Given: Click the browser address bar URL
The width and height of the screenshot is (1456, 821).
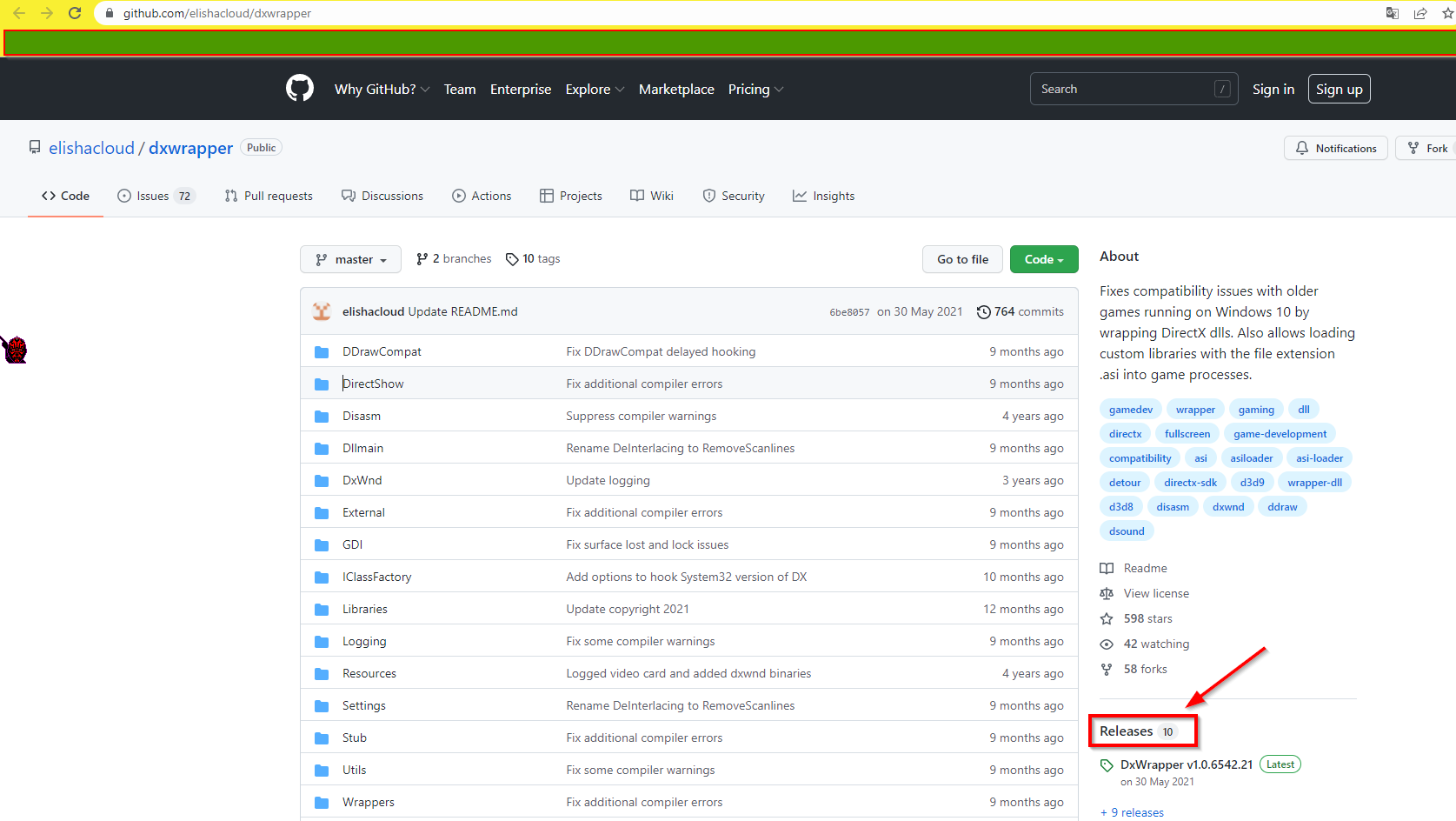Looking at the screenshot, I should pyautogui.click(x=217, y=13).
